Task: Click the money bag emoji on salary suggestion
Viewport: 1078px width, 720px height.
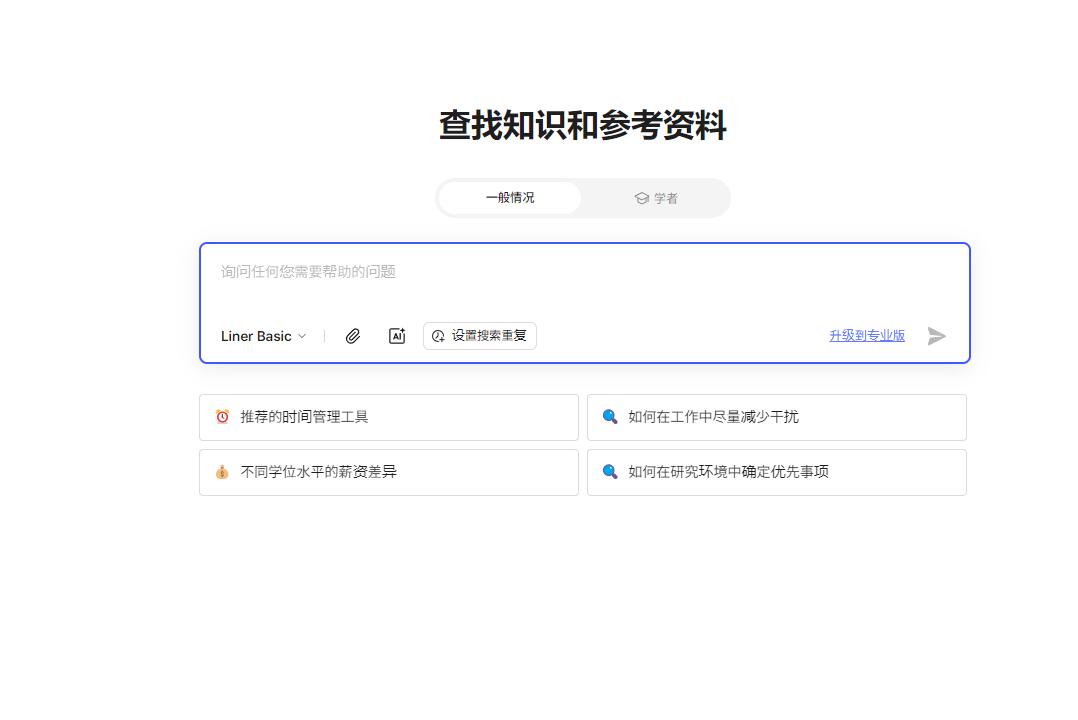Action: 221,472
